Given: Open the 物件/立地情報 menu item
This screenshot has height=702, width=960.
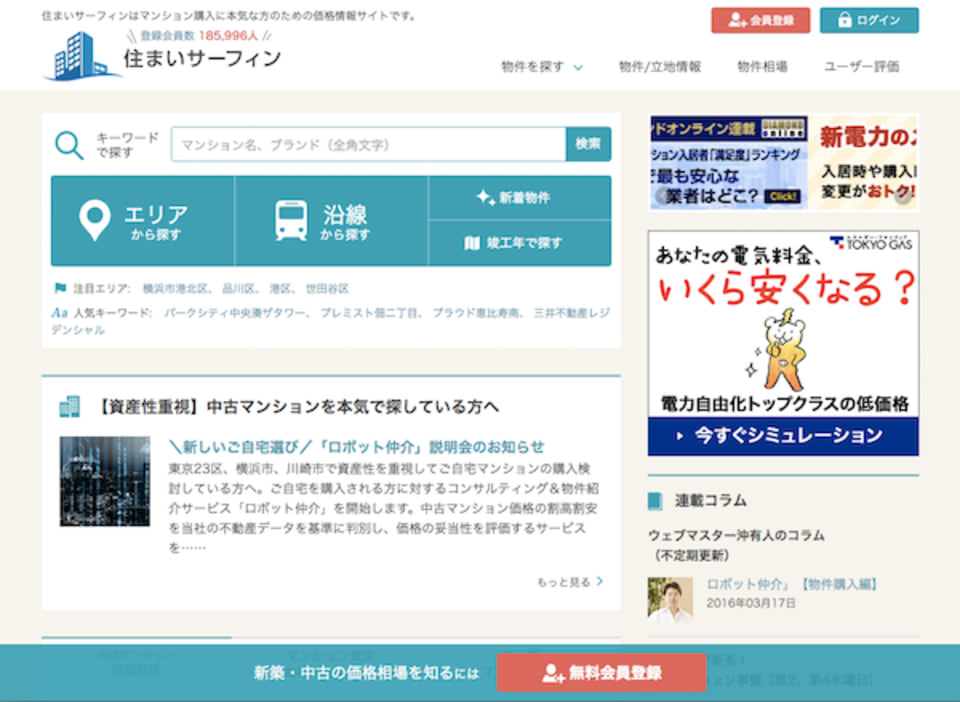Looking at the screenshot, I should click(659, 67).
